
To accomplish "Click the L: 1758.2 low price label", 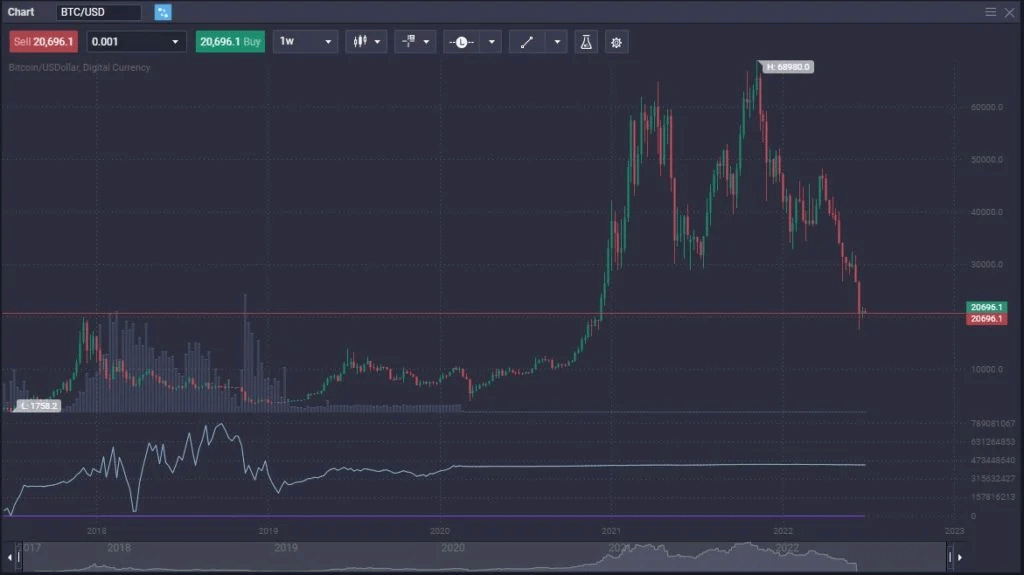I will click(x=39, y=406).
